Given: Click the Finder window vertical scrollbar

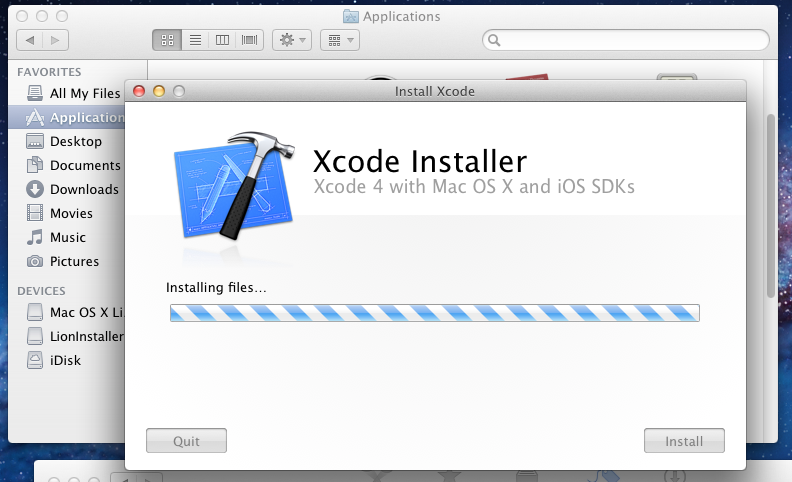Looking at the screenshot, I should pyautogui.click(x=770, y=206).
